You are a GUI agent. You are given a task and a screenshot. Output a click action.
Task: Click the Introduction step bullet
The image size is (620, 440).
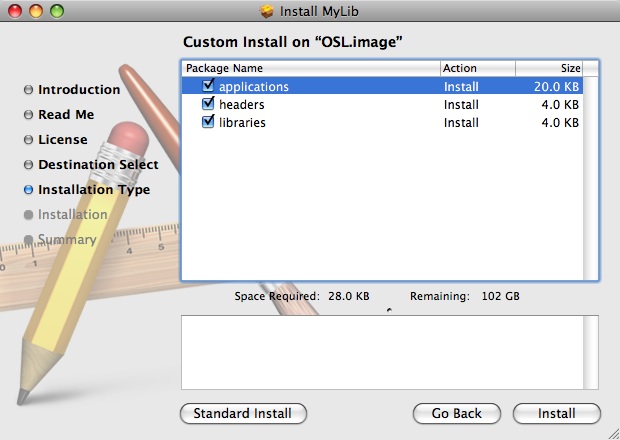tap(28, 90)
